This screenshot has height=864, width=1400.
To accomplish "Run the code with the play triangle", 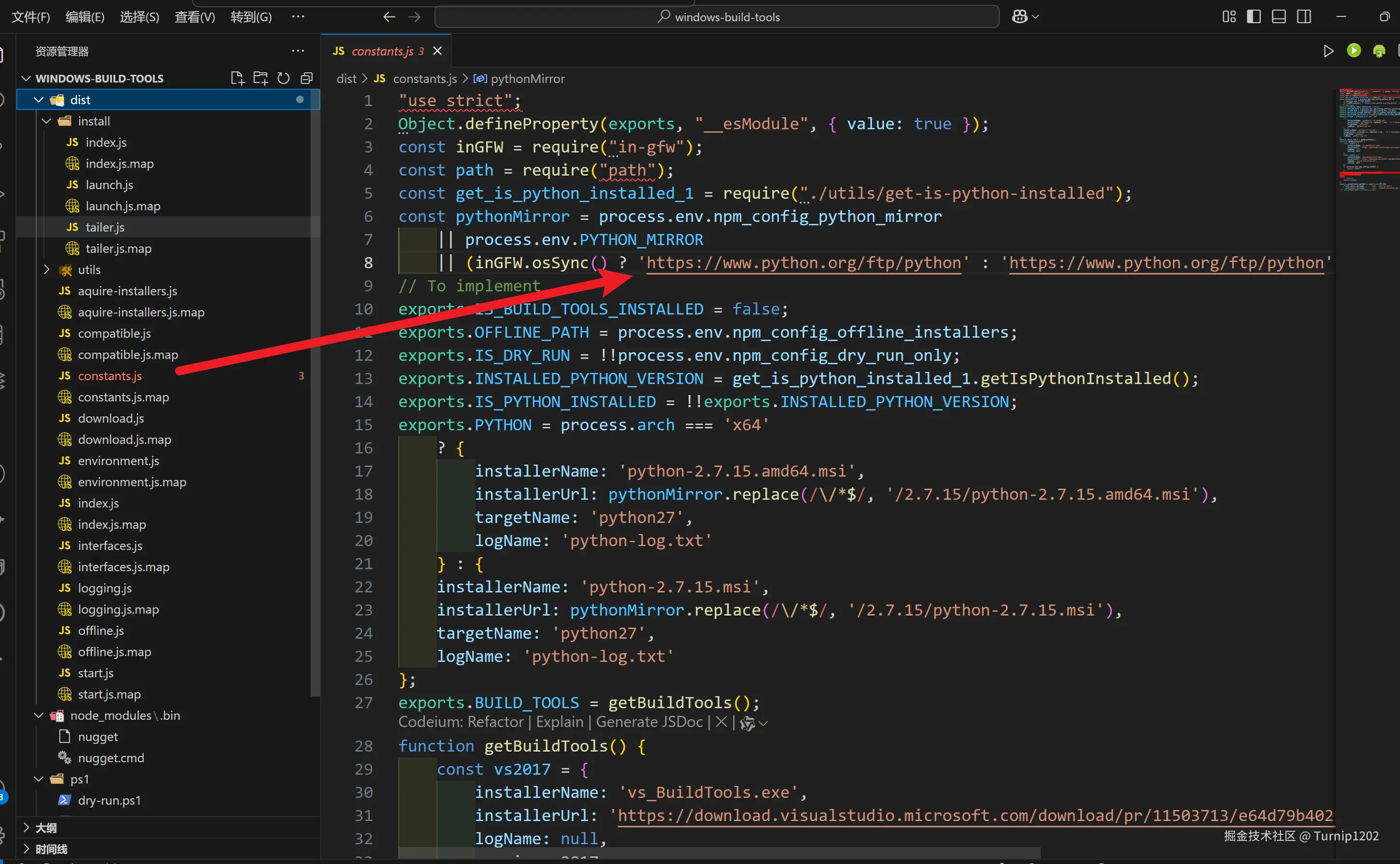I will tap(1329, 51).
